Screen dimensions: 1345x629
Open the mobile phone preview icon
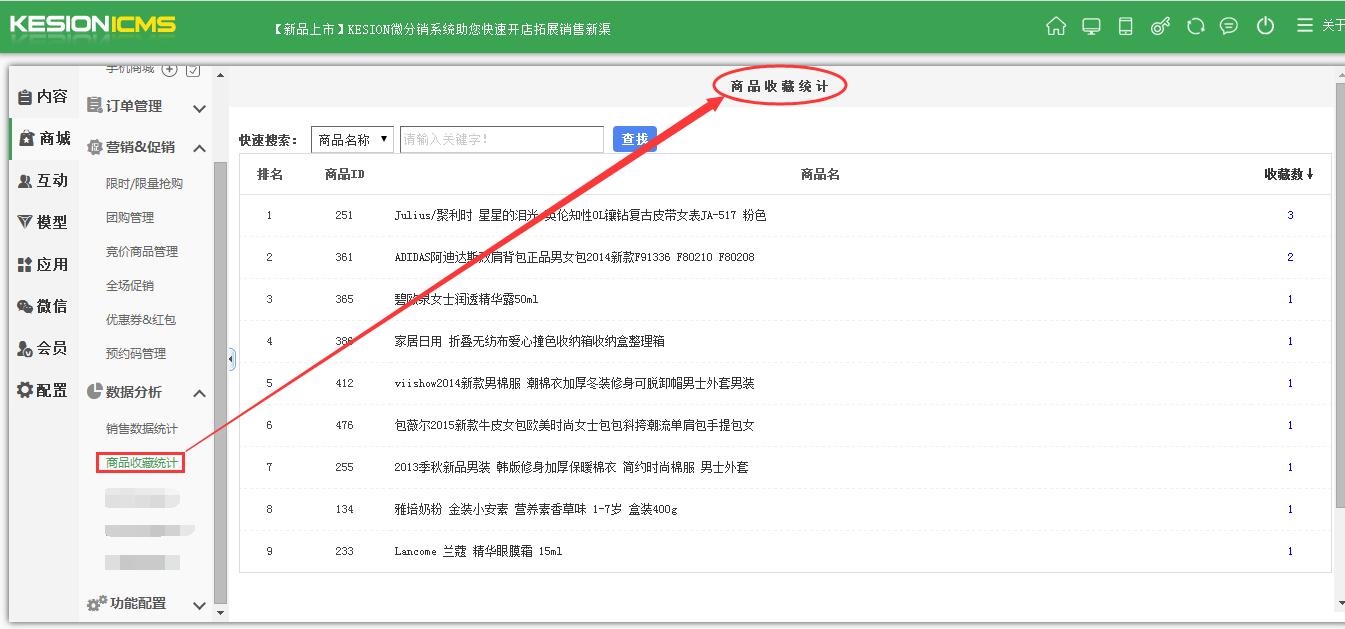1125,26
